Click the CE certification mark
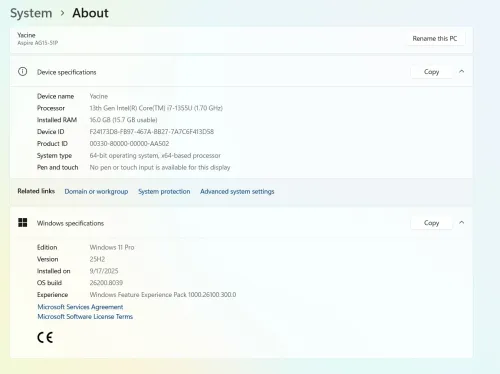The width and height of the screenshot is (500, 374). (x=45, y=337)
